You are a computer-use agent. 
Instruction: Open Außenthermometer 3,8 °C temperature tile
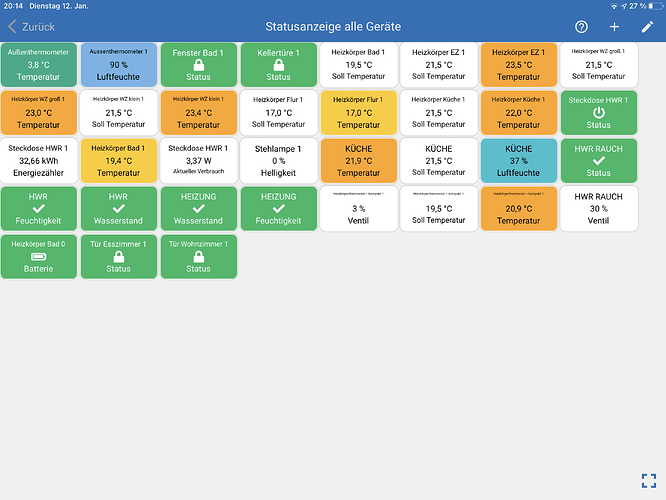click(x=39, y=64)
